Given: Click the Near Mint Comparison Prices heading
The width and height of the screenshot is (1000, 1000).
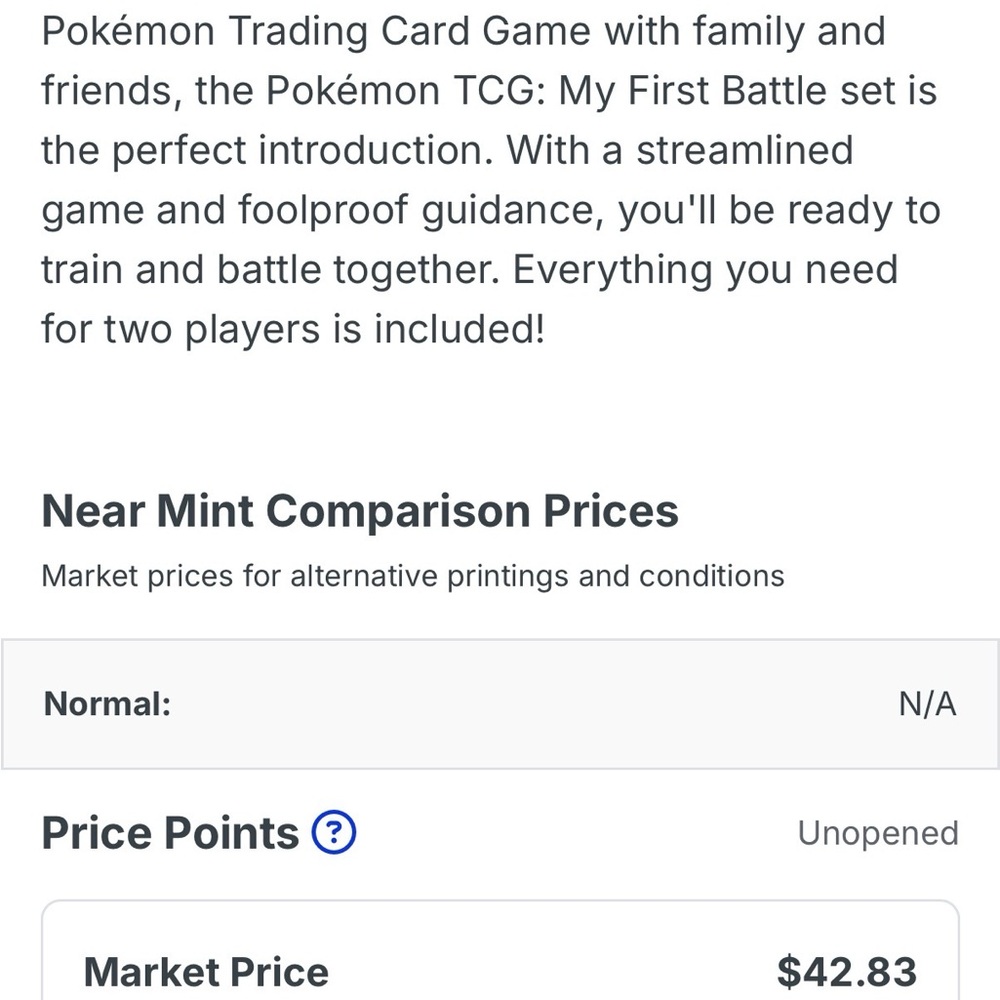Looking at the screenshot, I should 360,511.
